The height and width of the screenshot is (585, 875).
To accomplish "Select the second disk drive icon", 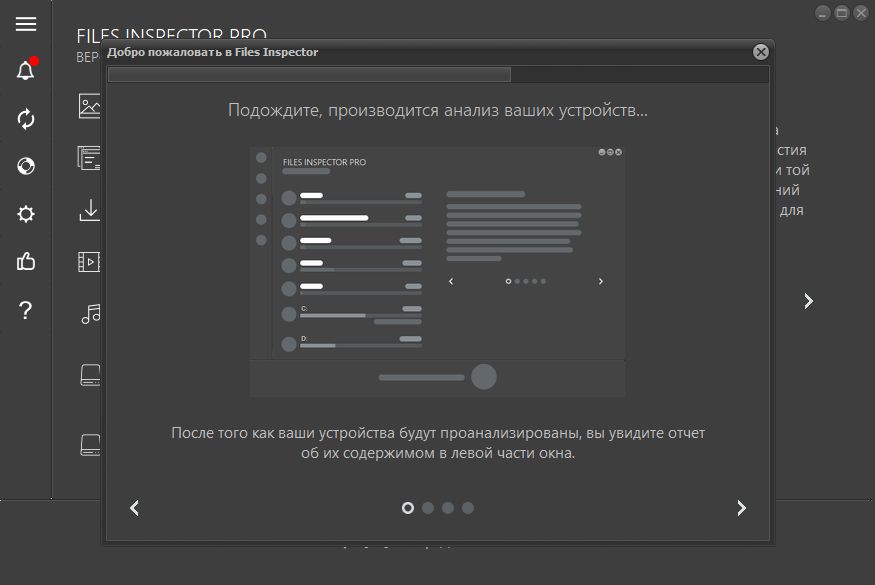I will [90, 445].
